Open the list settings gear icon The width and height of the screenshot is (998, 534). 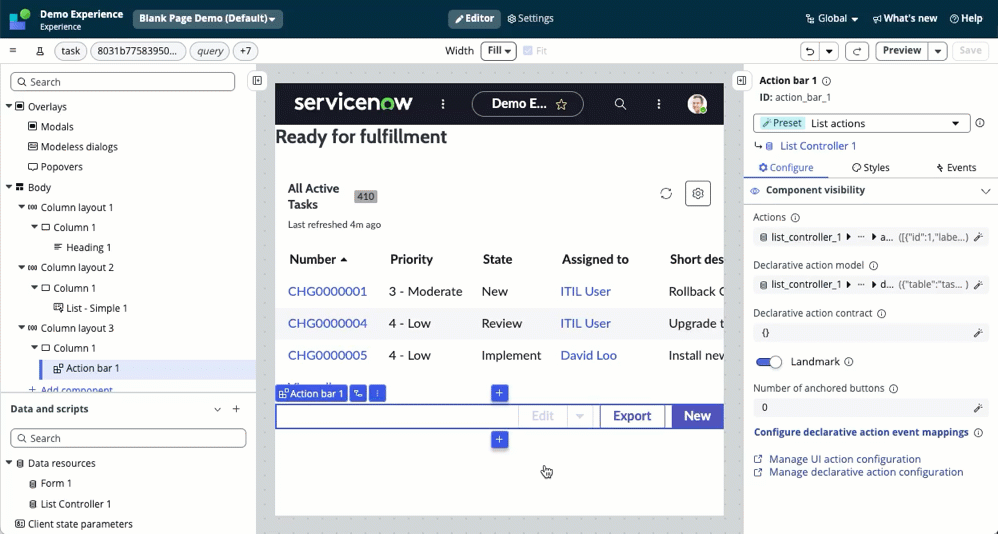pos(698,193)
